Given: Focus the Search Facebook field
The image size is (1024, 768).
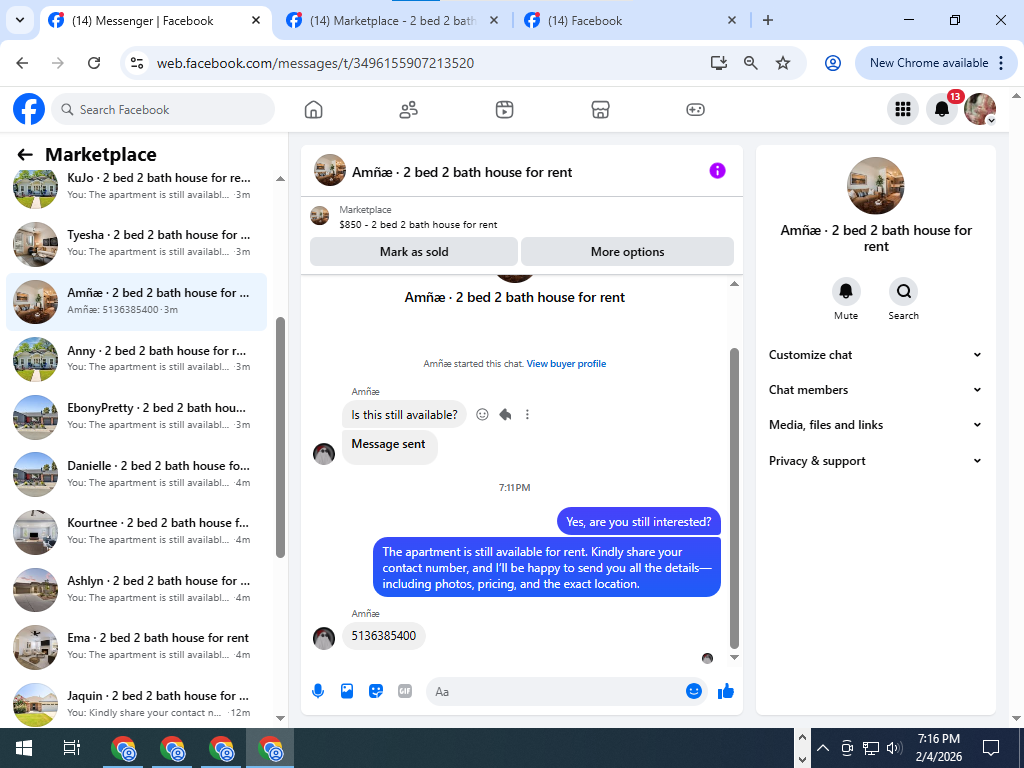Looking at the screenshot, I should 163,109.
